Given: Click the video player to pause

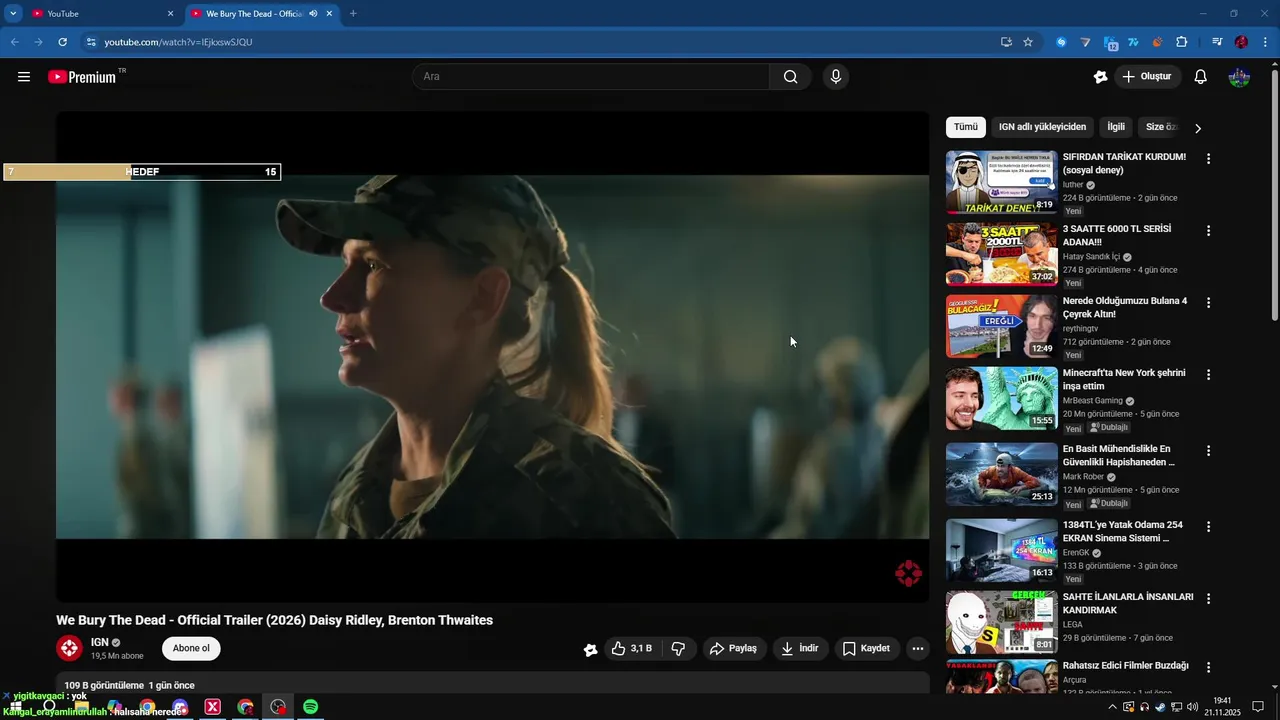Looking at the screenshot, I should 492,357.
